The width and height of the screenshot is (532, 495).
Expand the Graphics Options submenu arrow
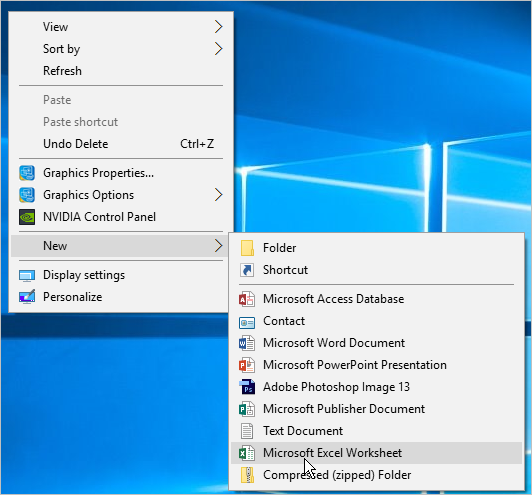point(218,195)
